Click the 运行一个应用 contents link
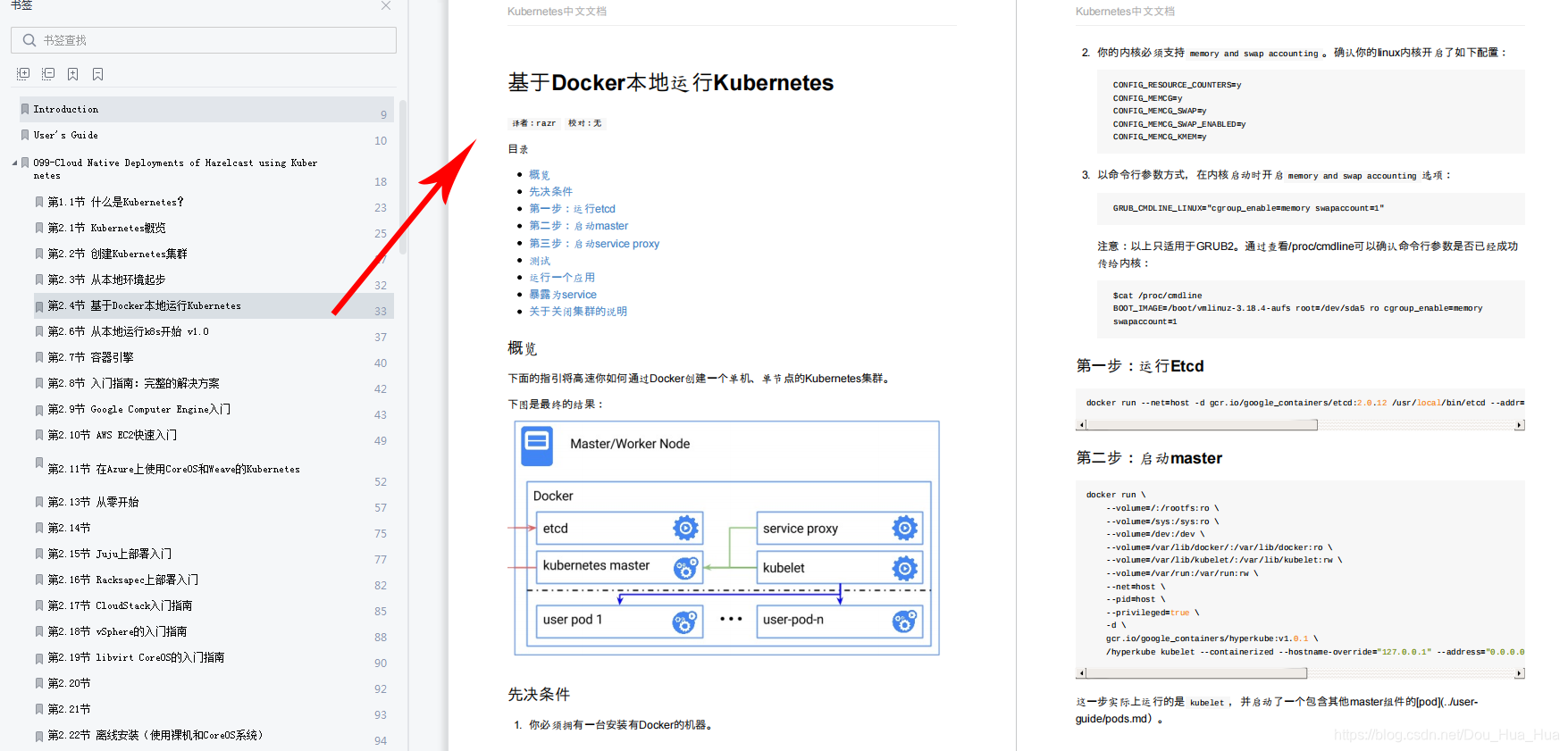This screenshot has height=751, width=1568. click(x=562, y=278)
